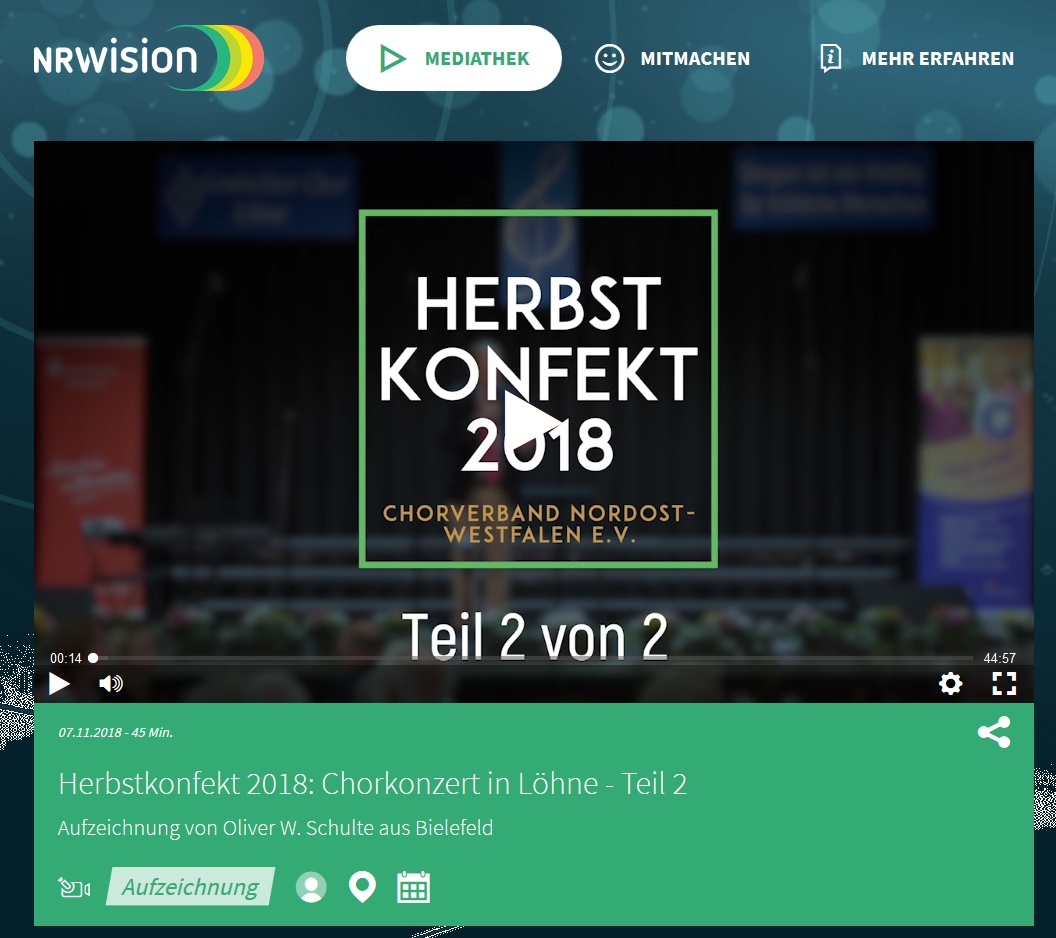Click the camera recording format icon
The height and width of the screenshot is (938, 1056).
click(x=74, y=887)
